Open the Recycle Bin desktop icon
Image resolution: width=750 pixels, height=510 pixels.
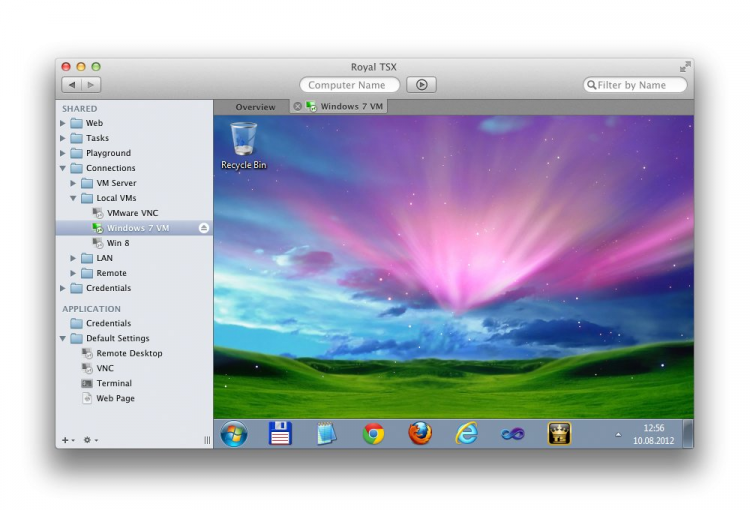point(243,146)
